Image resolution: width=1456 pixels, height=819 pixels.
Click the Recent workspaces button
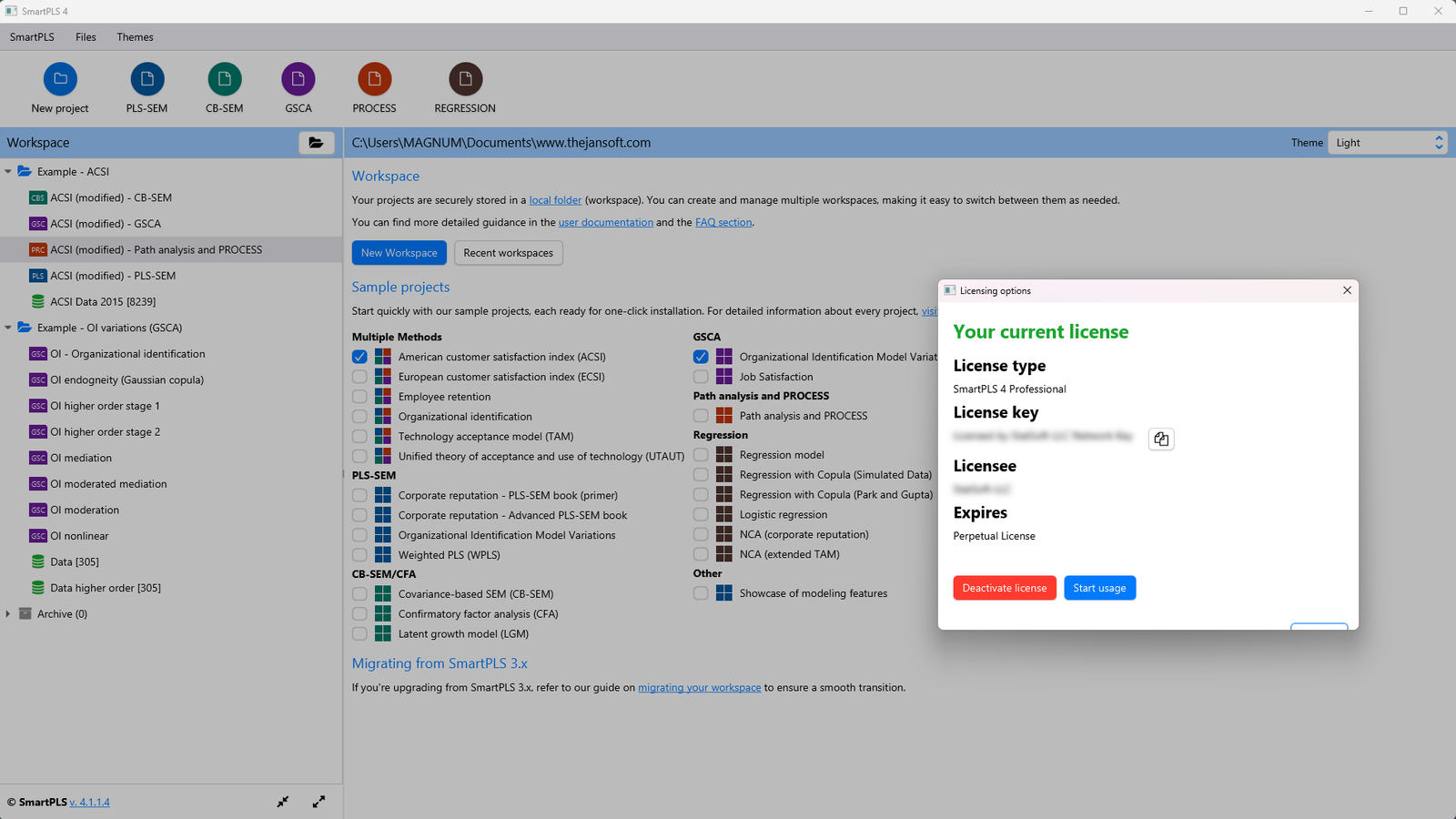pyautogui.click(x=509, y=253)
